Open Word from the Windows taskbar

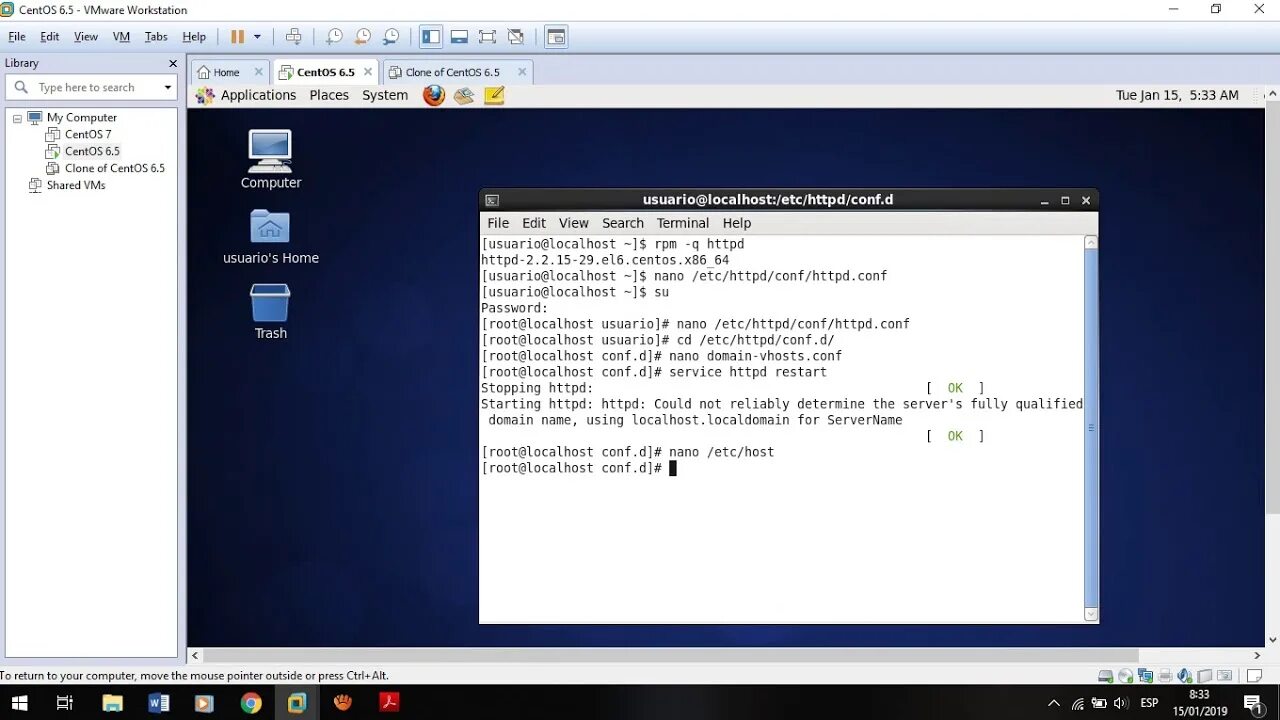coord(158,703)
